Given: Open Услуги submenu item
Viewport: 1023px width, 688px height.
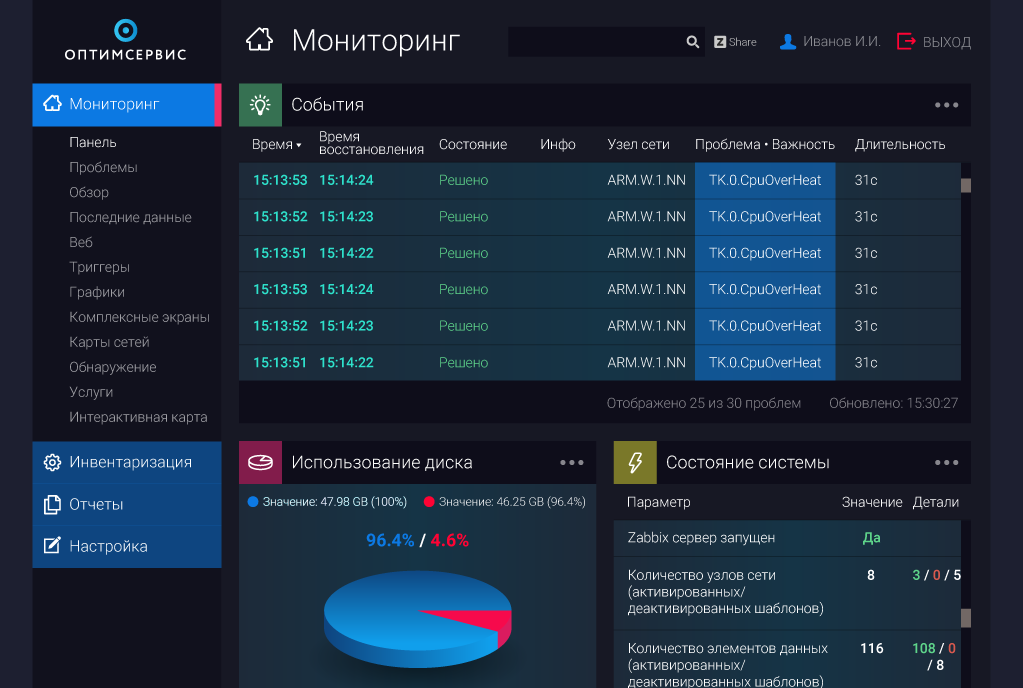Looking at the screenshot, I should pyautogui.click(x=91, y=392).
